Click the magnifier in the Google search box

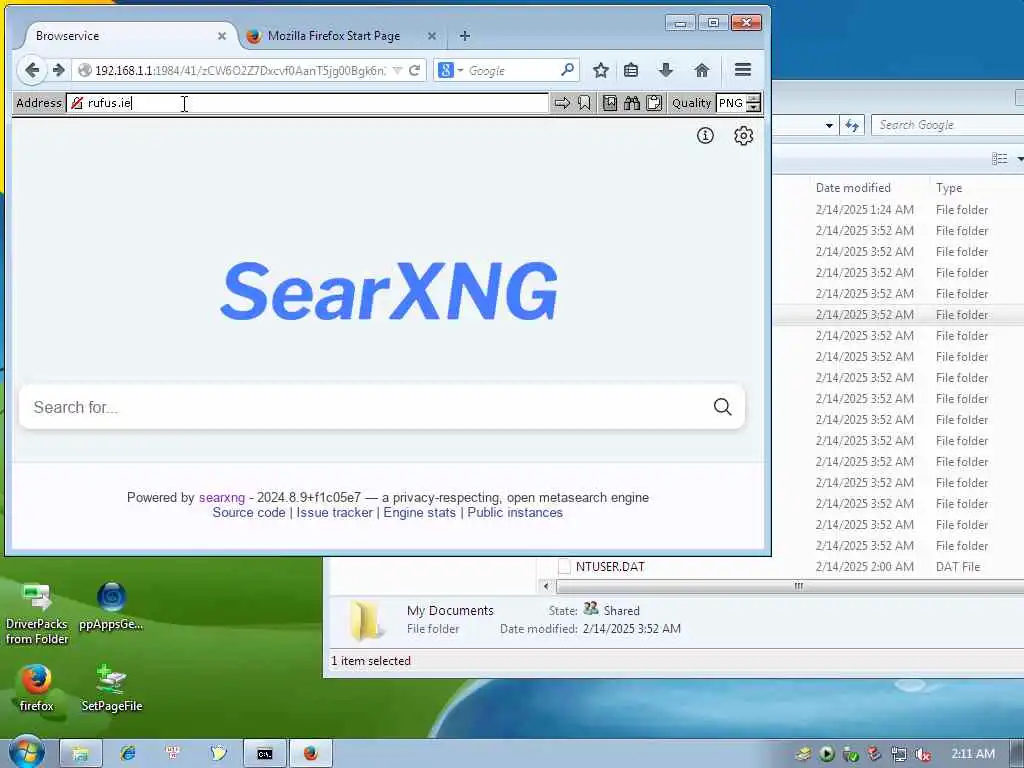(x=567, y=69)
